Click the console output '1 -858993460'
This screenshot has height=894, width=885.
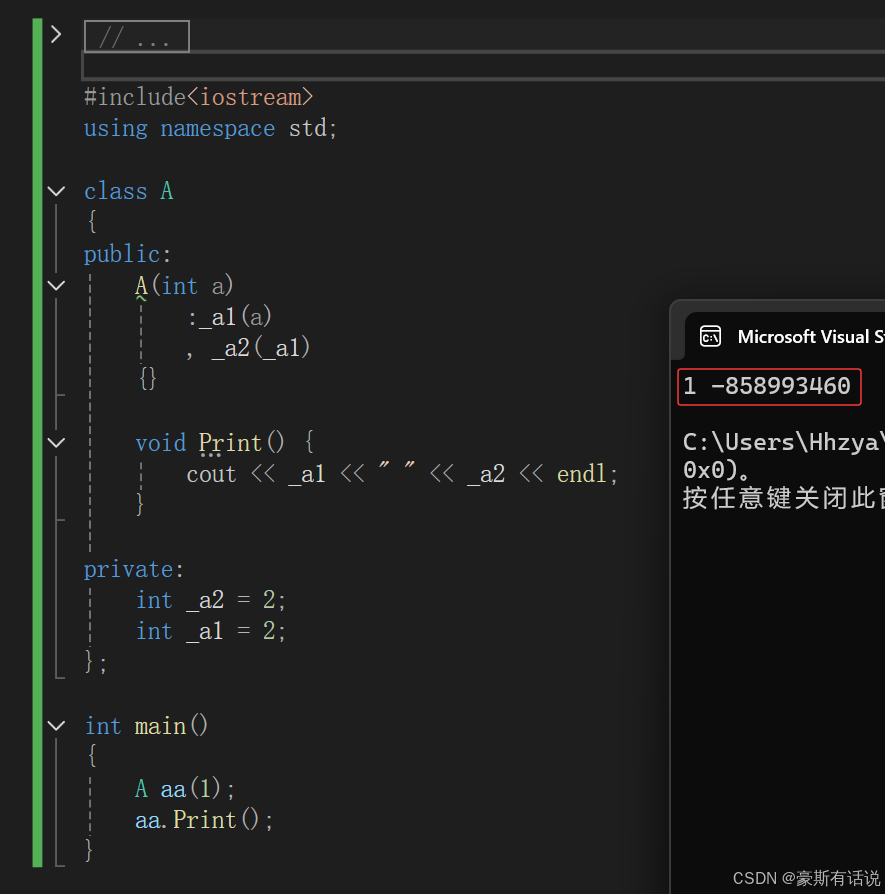click(x=768, y=386)
